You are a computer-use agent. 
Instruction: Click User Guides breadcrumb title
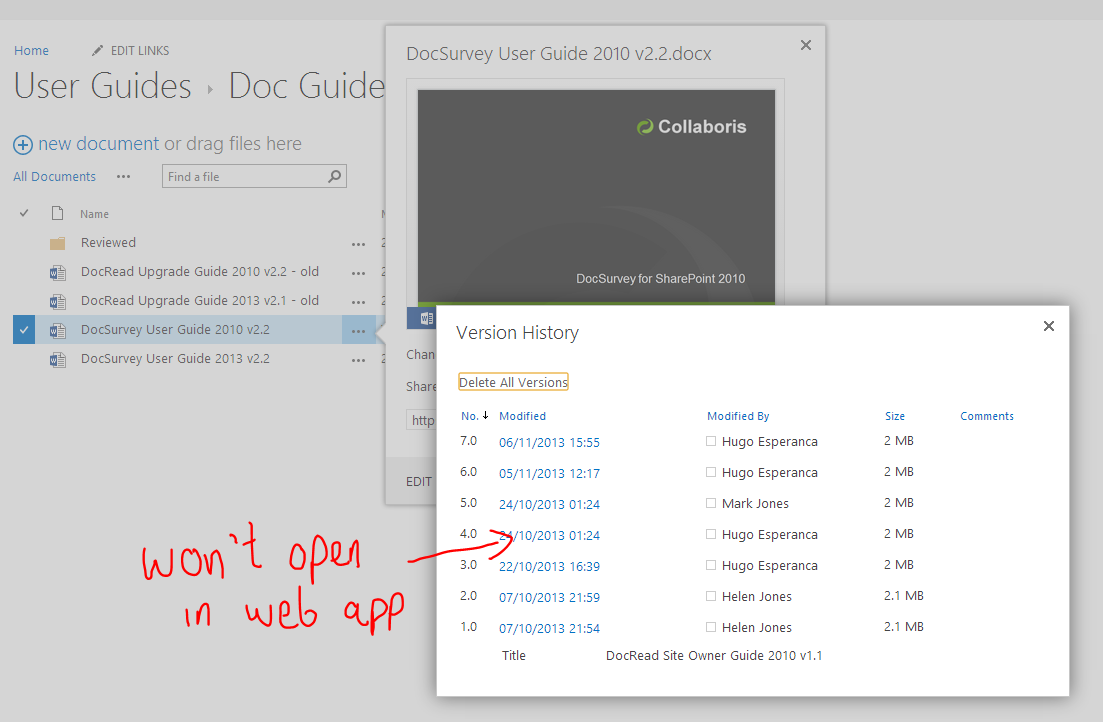coord(103,86)
